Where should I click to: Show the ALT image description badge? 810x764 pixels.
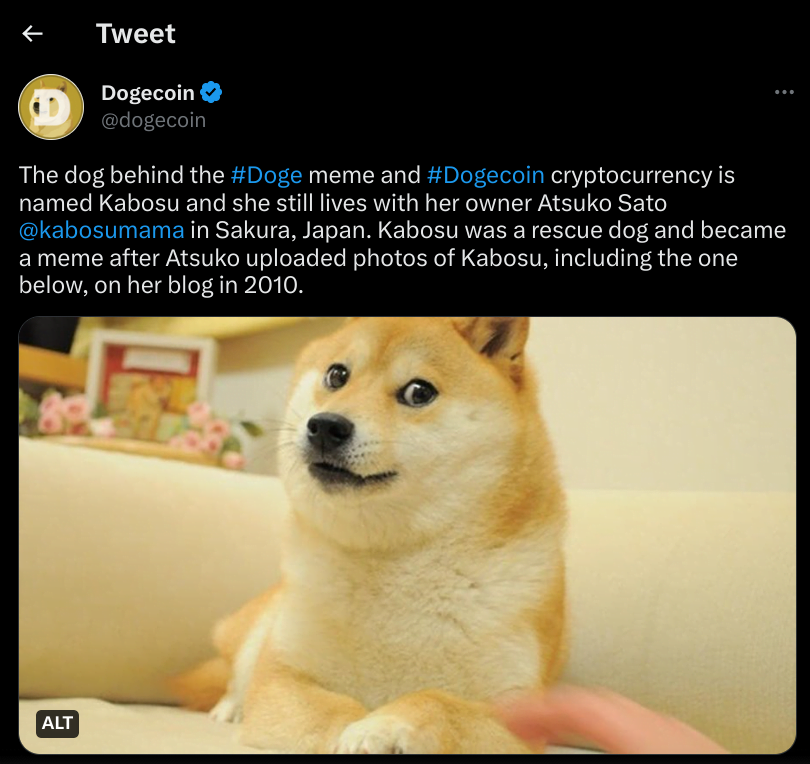pos(57,723)
